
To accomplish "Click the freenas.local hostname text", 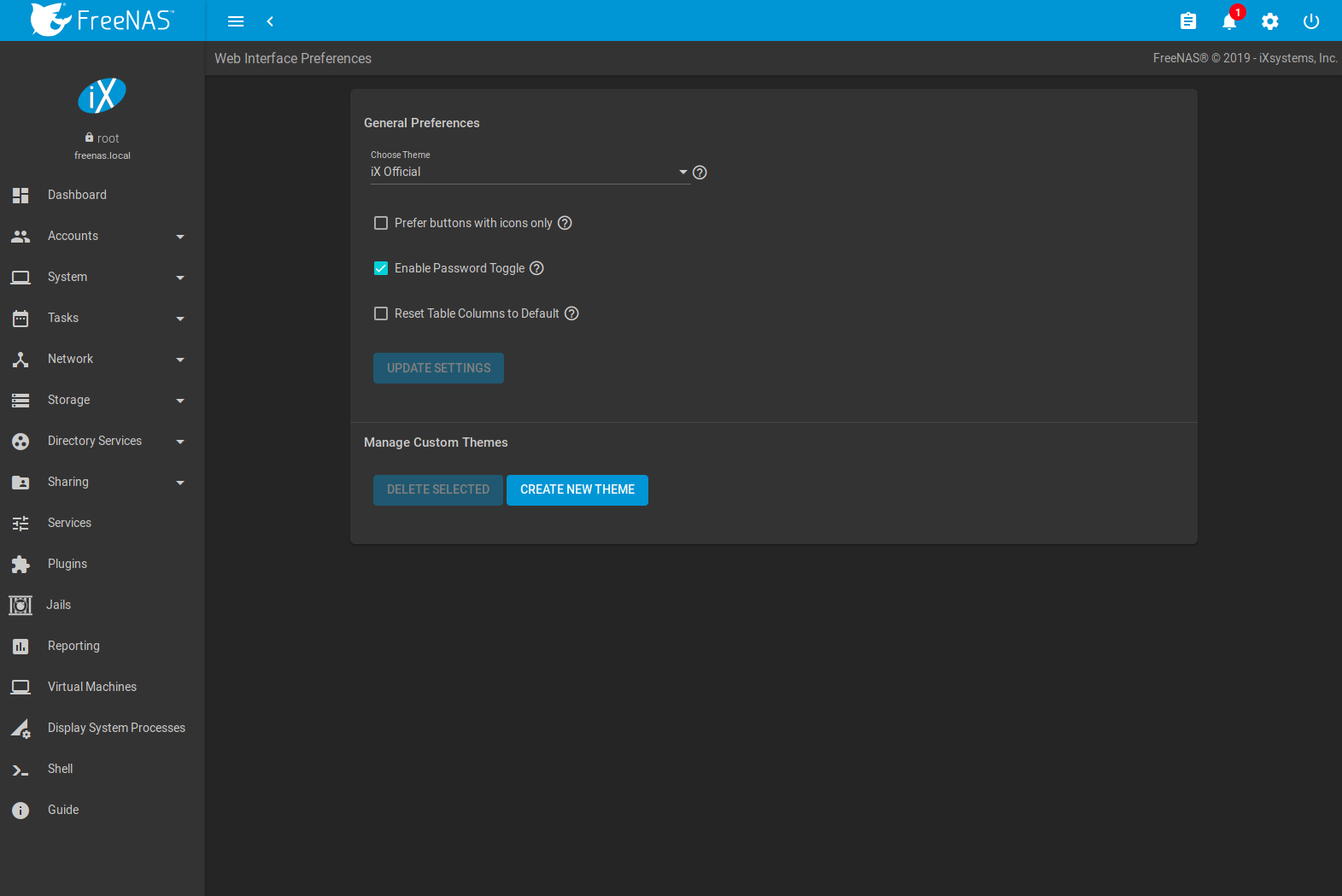I will [x=103, y=155].
